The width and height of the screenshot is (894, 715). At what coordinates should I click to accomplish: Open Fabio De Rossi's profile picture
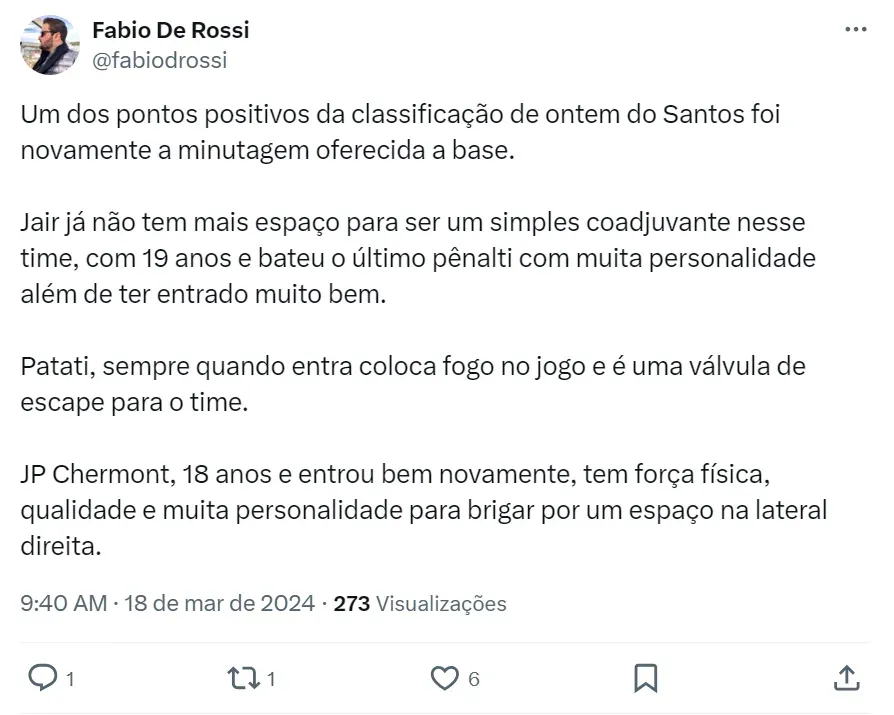[50, 45]
